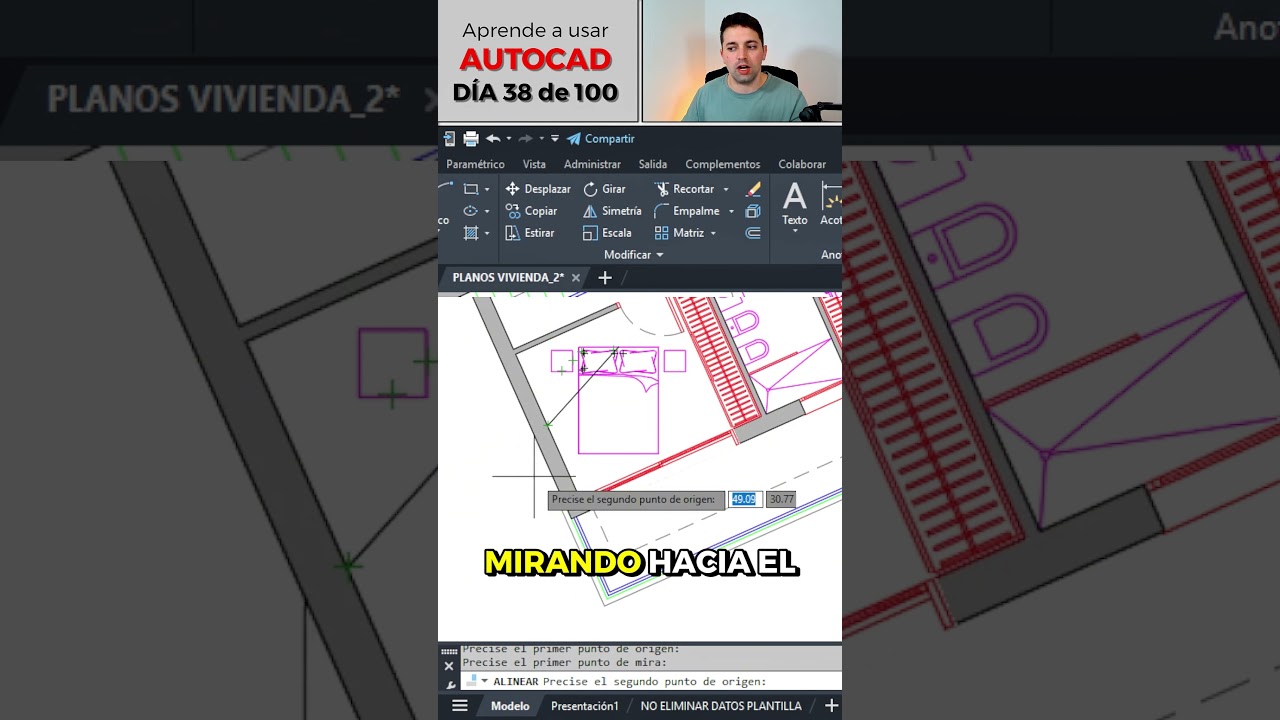Open the Hatch tool dropdown arrow
Image resolution: width=1280 pixels, height=720 pixels.
click(487, 233)
